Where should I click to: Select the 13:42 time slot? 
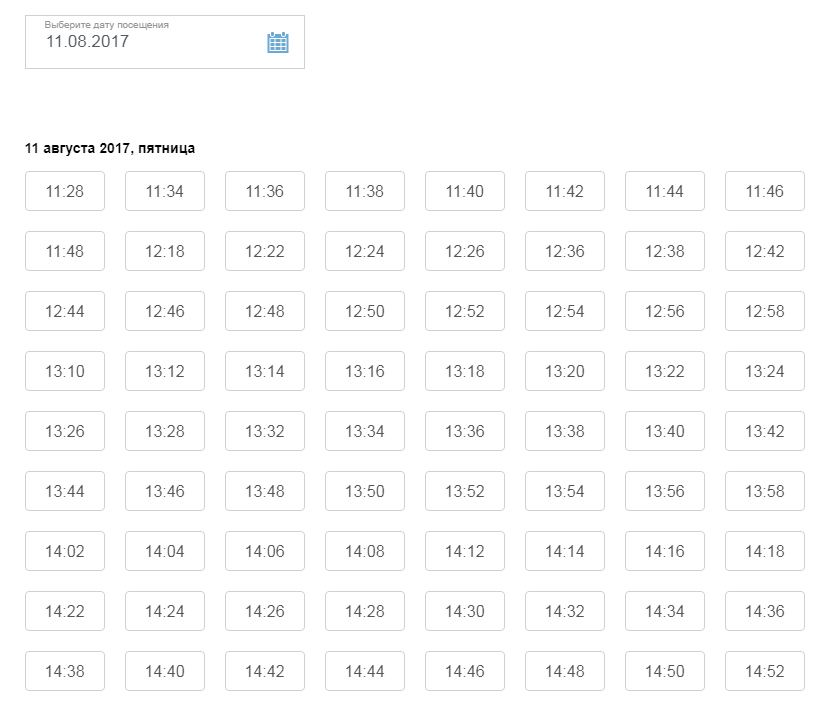click(764, 431)
